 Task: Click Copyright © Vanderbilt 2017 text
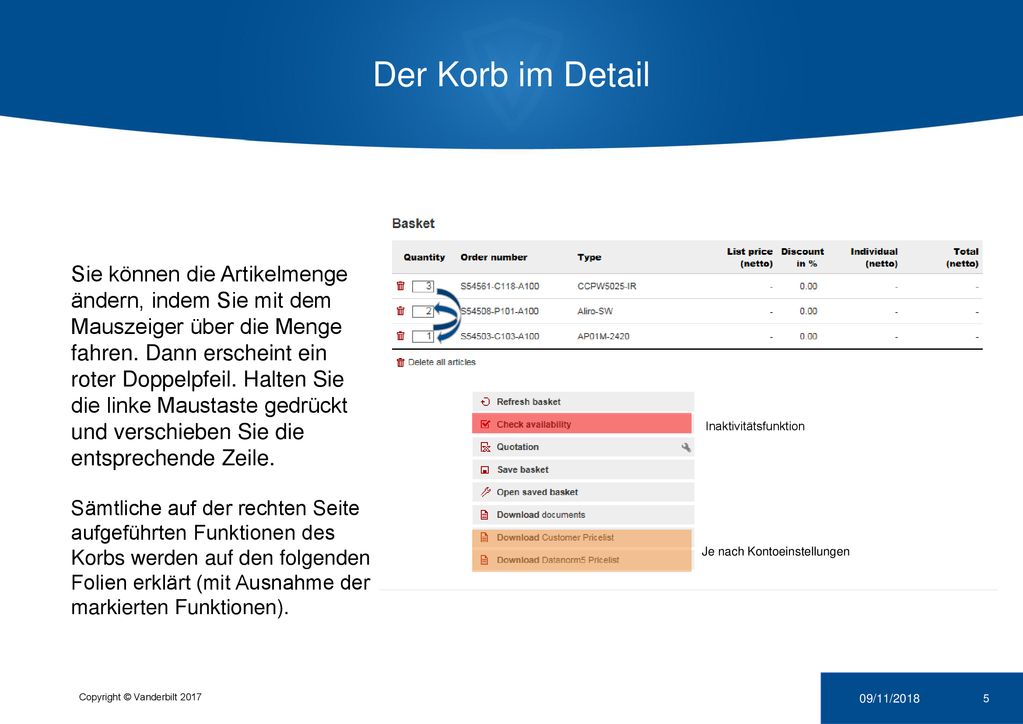140,697
